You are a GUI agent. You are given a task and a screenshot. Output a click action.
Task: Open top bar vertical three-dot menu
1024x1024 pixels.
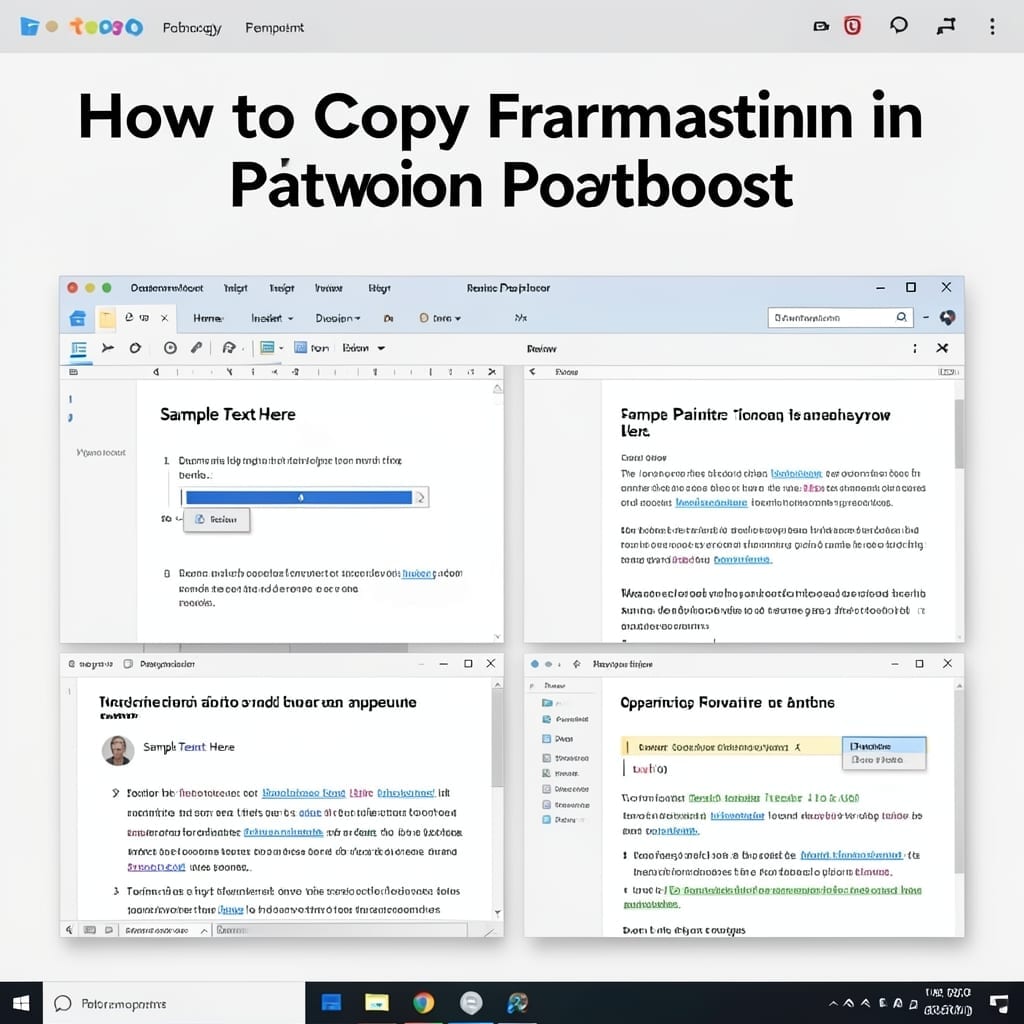coord(992,26)
